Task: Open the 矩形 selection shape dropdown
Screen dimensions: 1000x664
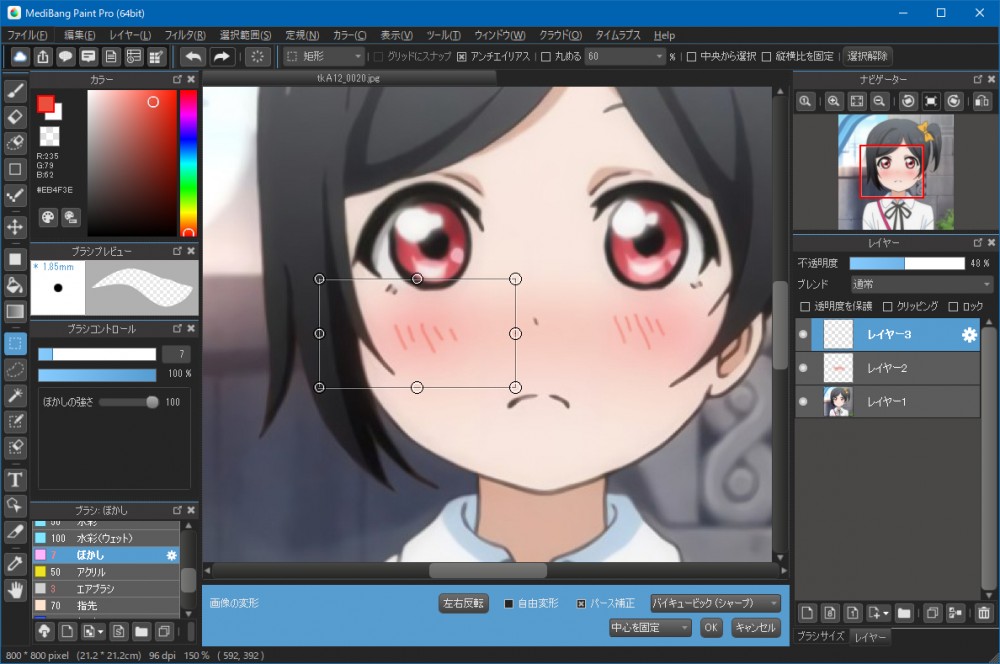Action: 324,57
